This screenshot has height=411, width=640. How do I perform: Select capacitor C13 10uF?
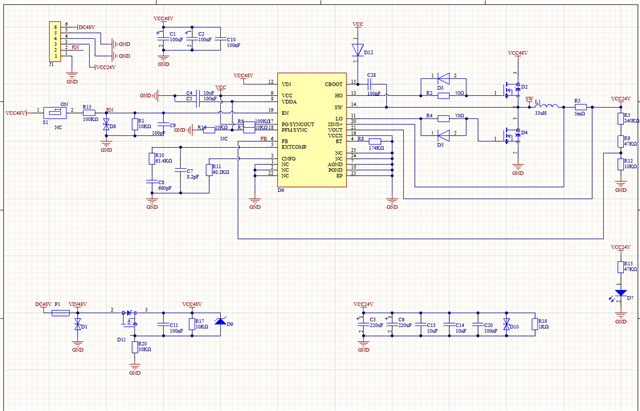[x=421, y=324]
